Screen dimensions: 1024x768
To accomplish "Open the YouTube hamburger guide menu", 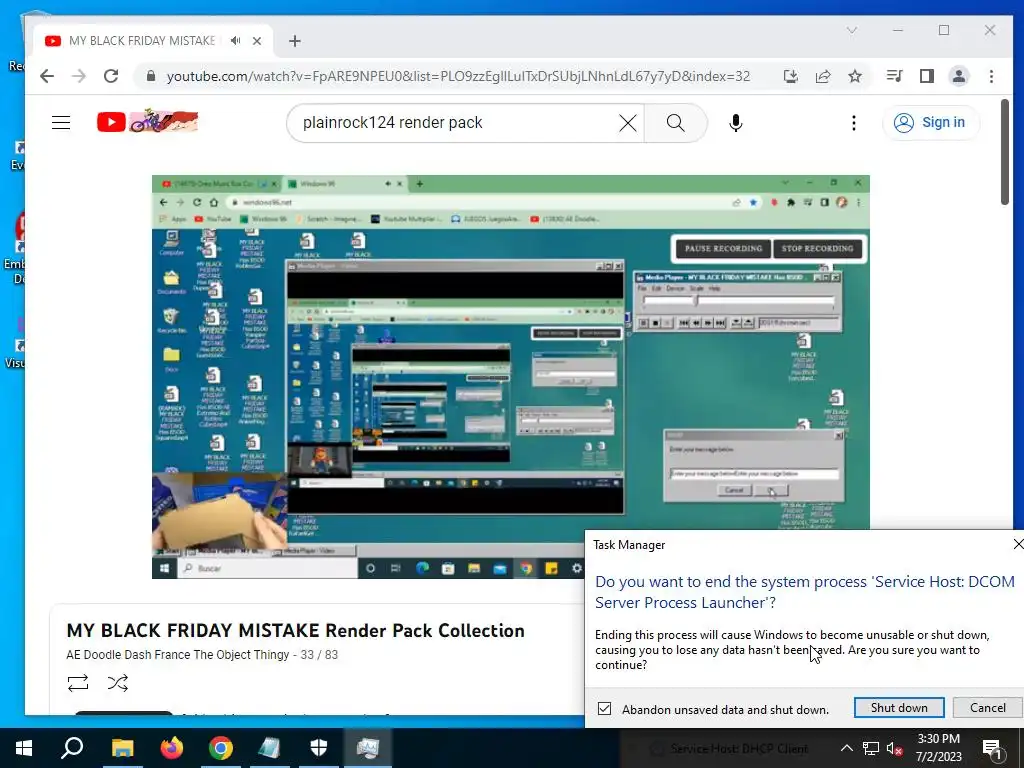I will (x=61, y=122).
